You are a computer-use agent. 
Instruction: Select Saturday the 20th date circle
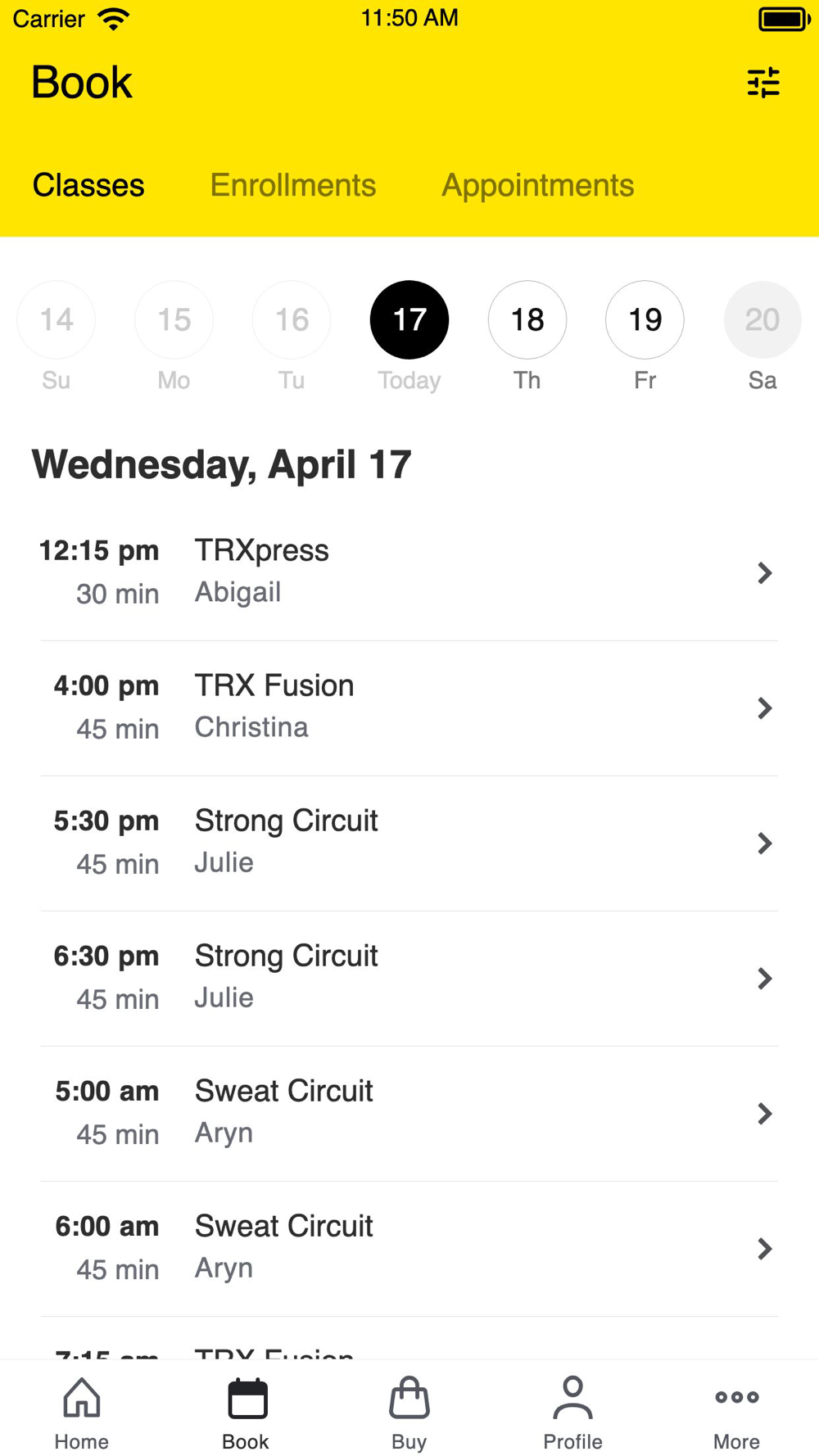(x=762, y=320)
